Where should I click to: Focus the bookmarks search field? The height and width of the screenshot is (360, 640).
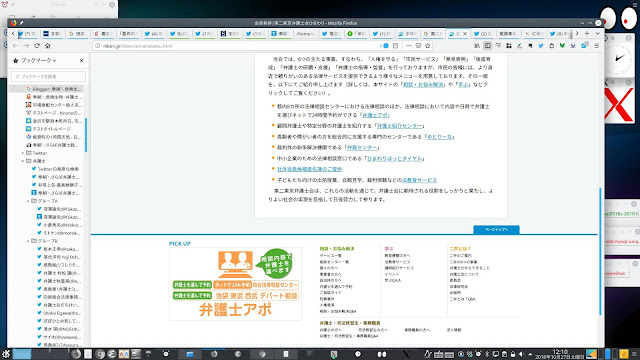pos(49,76)
